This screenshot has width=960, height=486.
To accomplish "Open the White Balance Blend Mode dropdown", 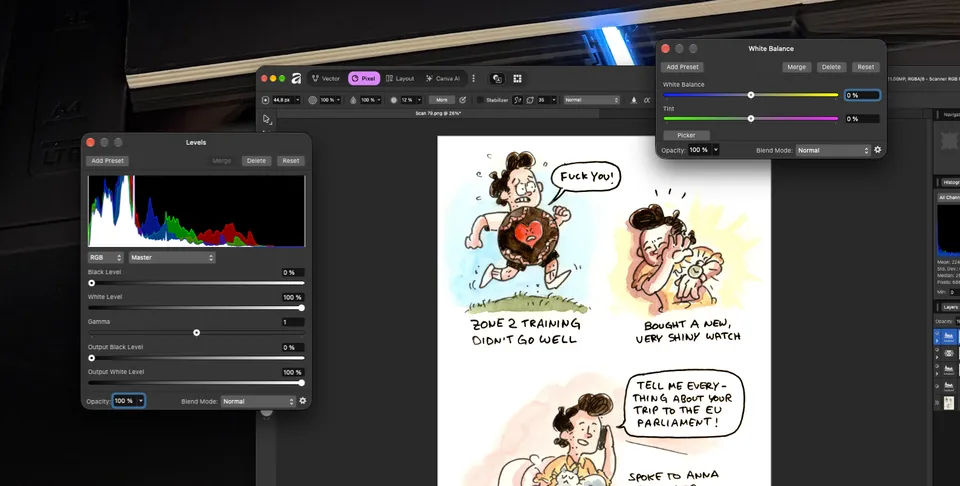I will [x=833, y=151].
